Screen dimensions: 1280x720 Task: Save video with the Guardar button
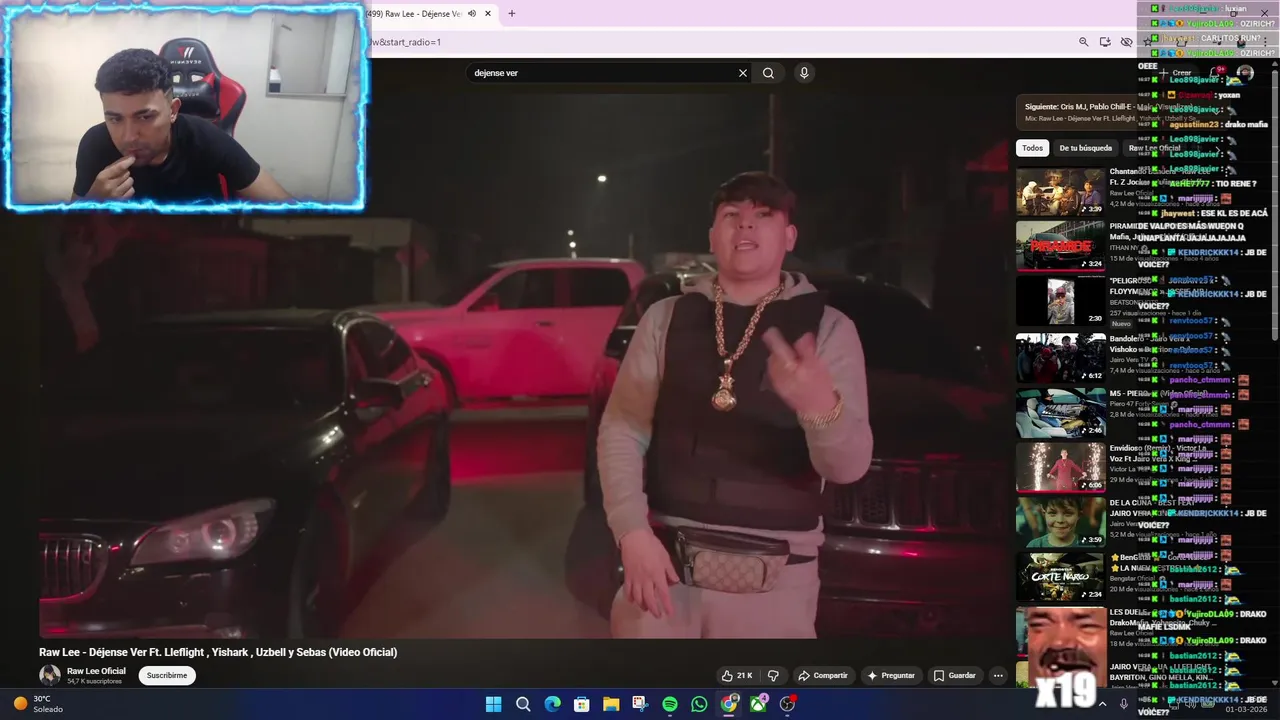(955, 676)
